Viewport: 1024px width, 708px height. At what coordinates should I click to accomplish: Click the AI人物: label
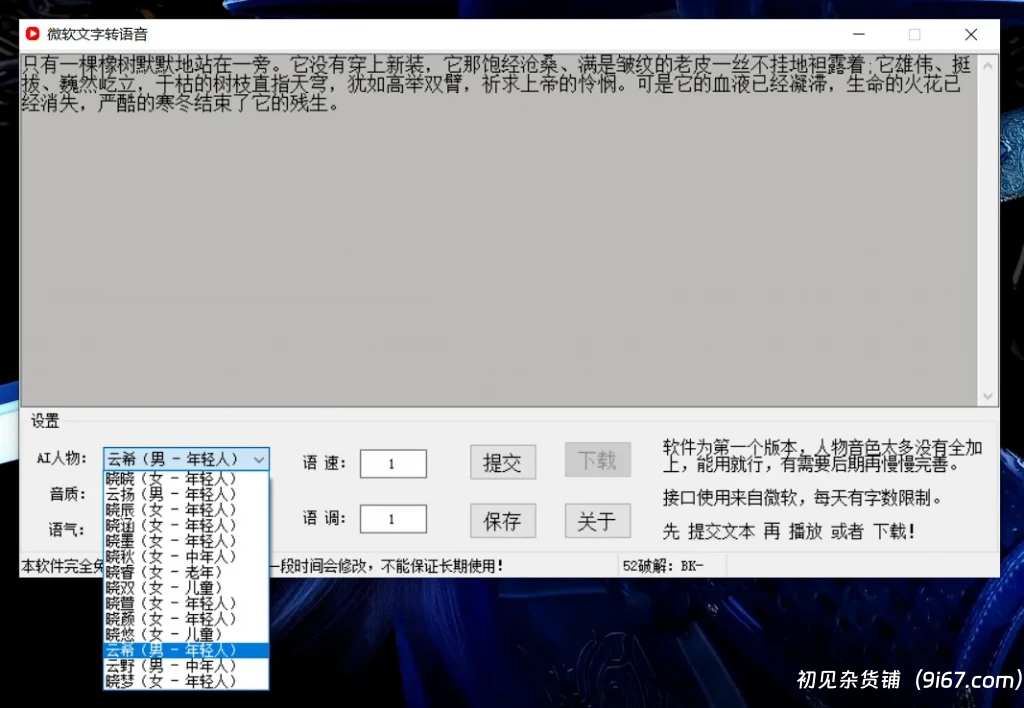61,458
